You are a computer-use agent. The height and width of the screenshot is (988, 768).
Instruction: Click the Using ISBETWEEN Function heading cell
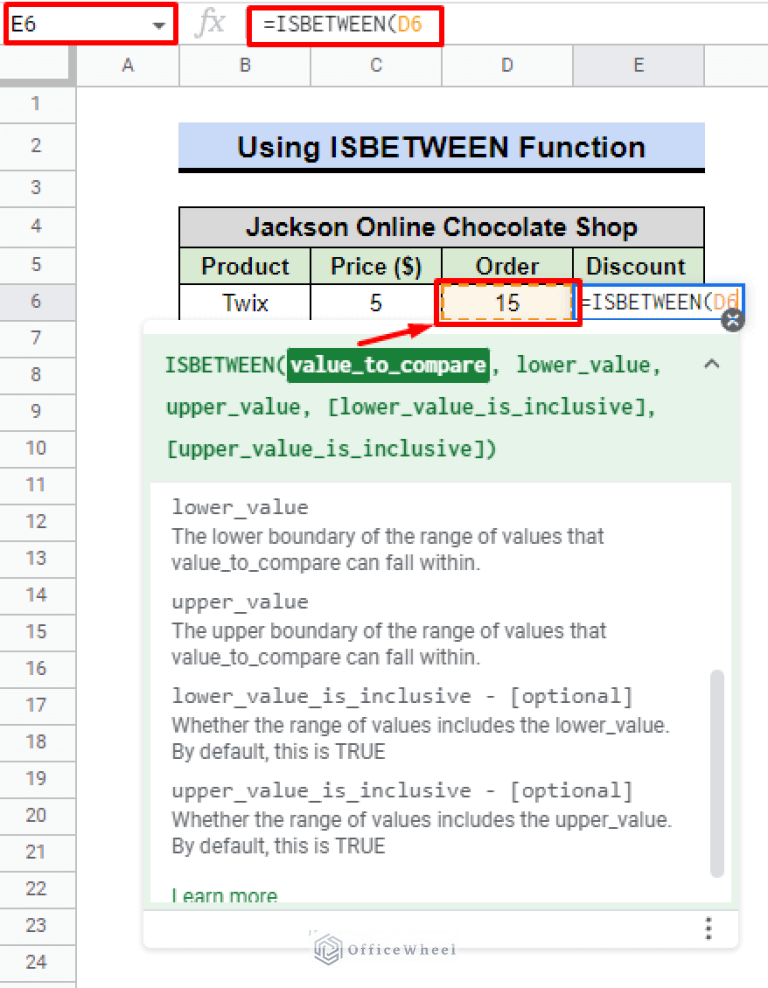pos(441,147)
